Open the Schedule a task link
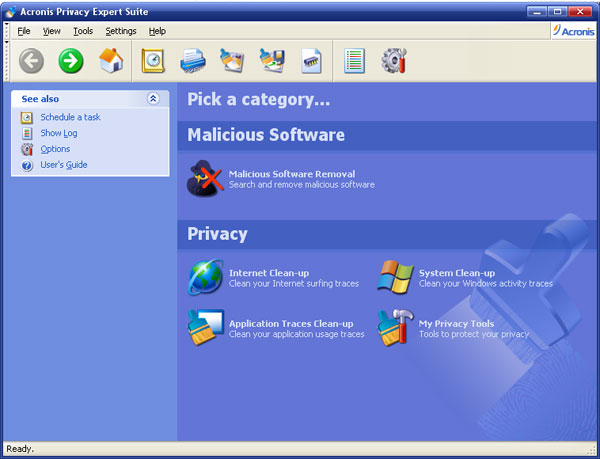Screen dimensions: 600x459 70,117
